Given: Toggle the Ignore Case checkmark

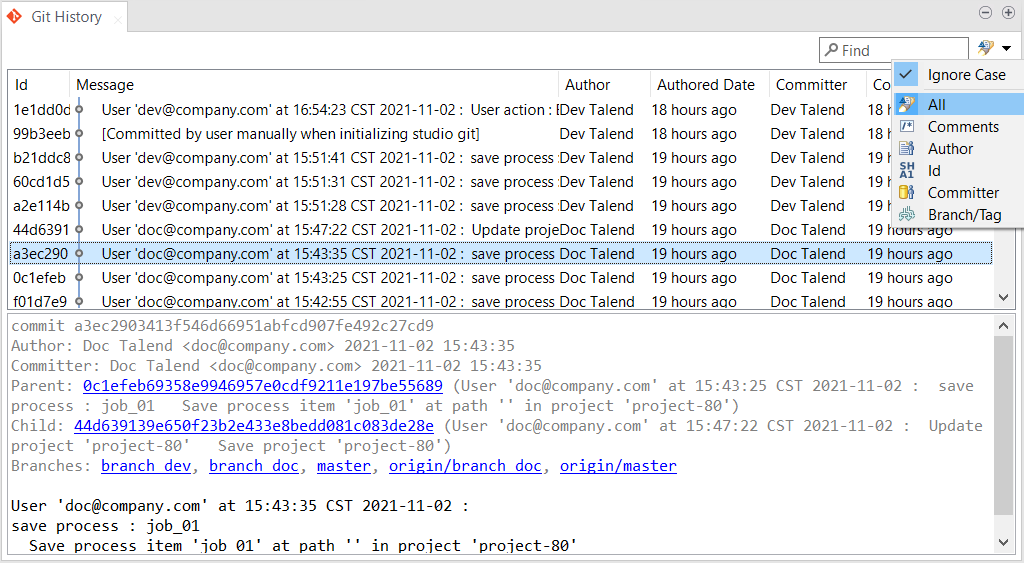Looking at the screenshot, I should tap(907, 74).
